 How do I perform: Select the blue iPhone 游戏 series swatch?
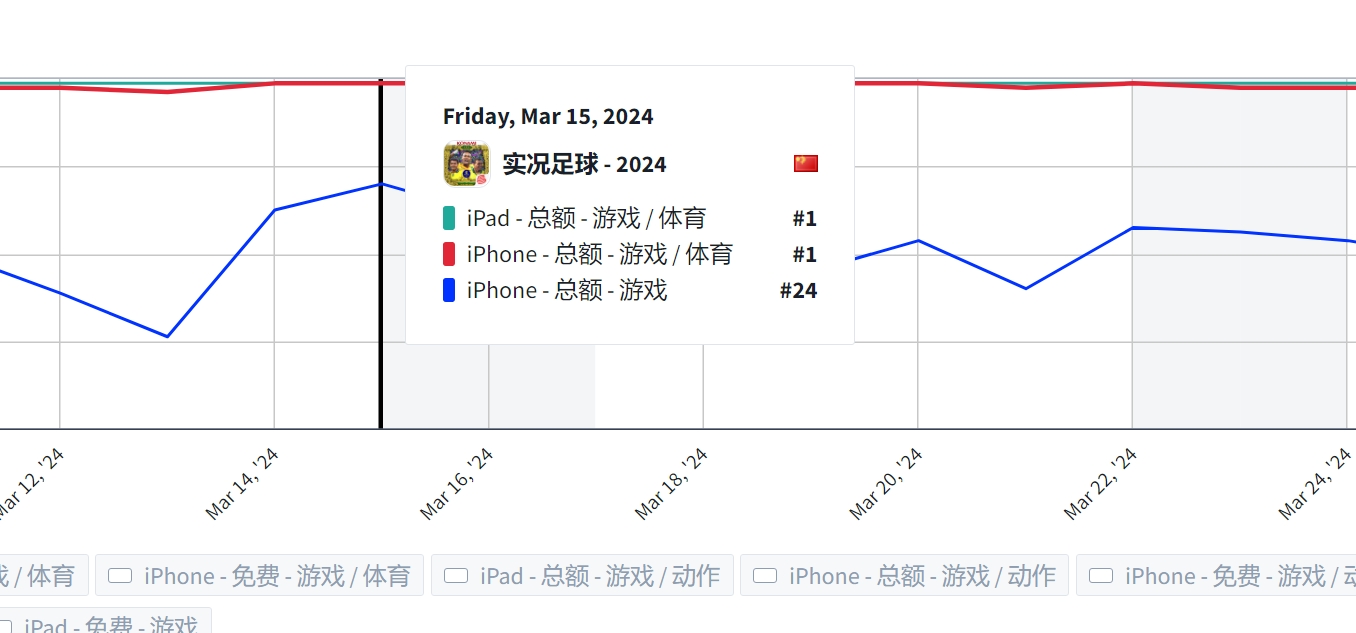(449, 290)
